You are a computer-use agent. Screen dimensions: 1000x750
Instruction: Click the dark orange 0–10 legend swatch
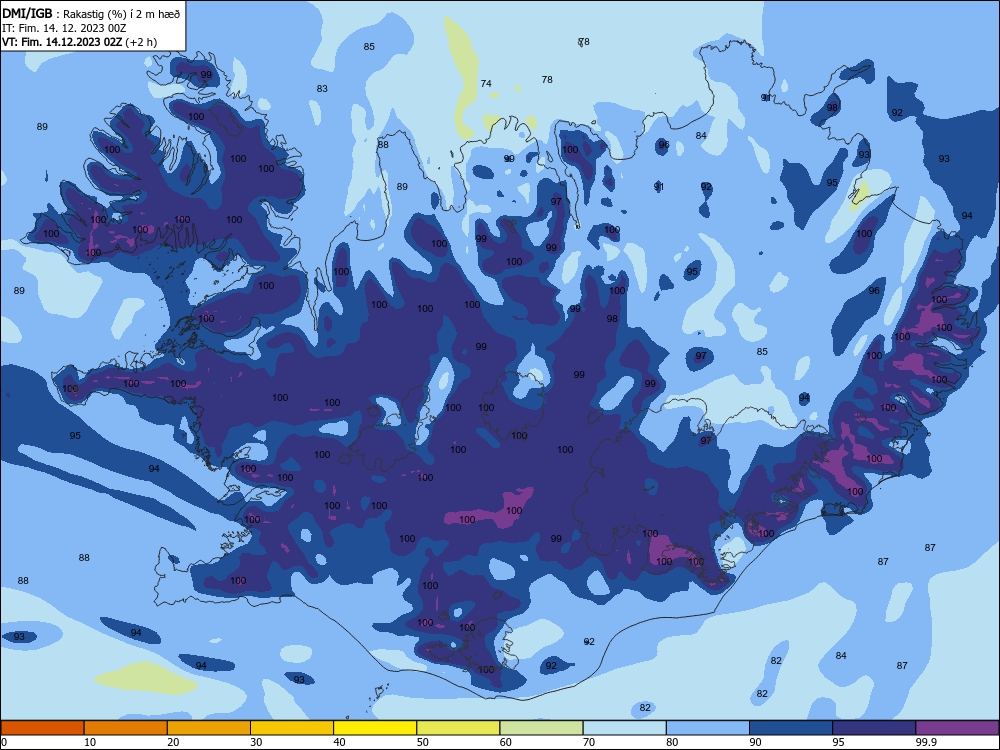42,728
